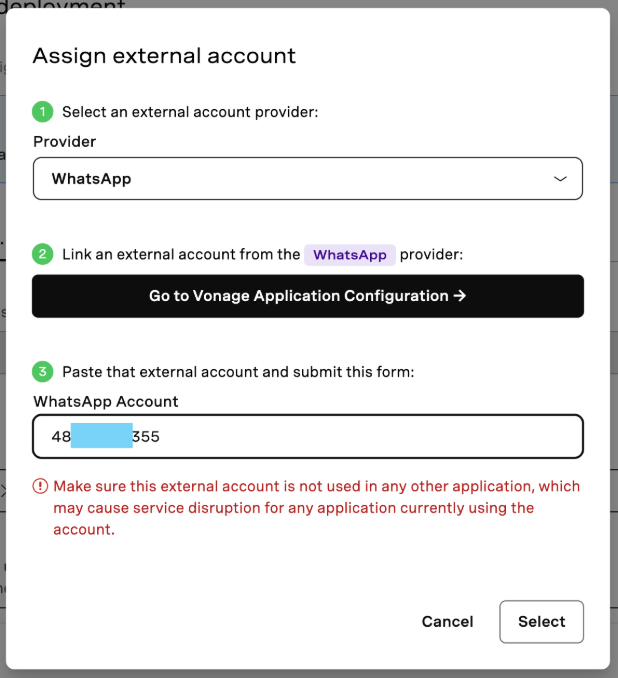
Task: Open the Provider combo box showing WhatsApp
Action: pyautogui.click(x=308, y=179)
